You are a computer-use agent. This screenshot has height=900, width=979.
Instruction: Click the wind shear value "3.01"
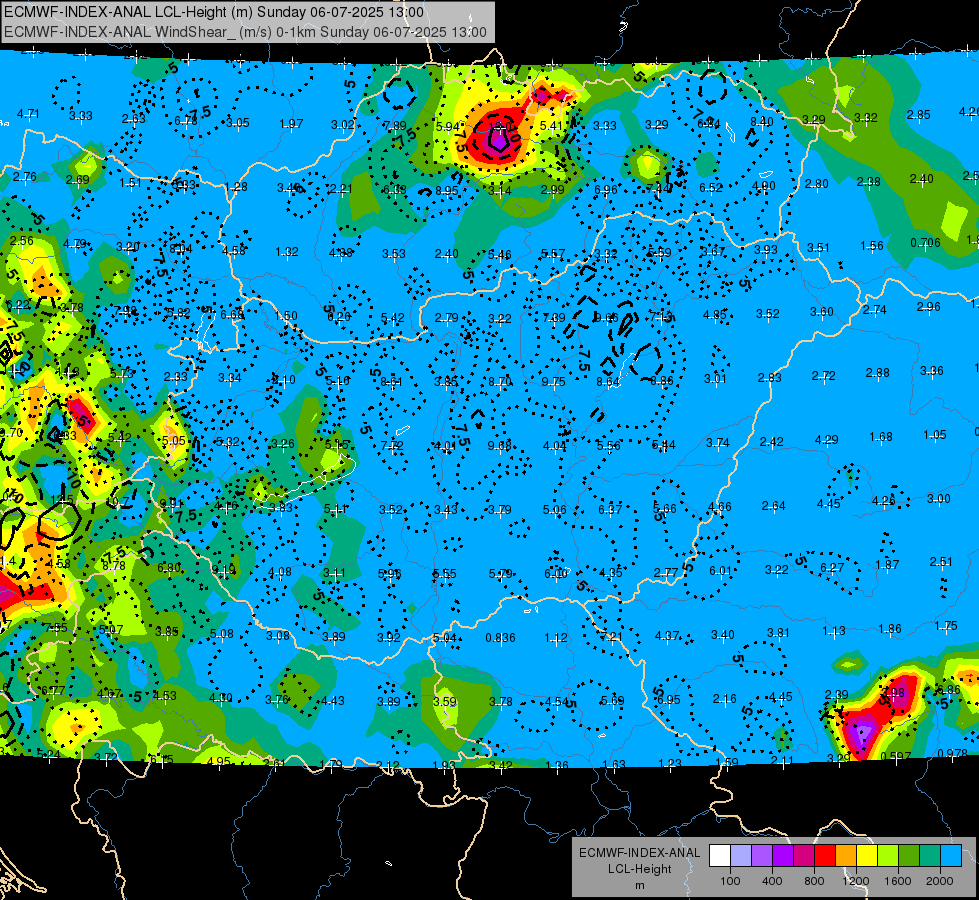click(x=715, y=378)
